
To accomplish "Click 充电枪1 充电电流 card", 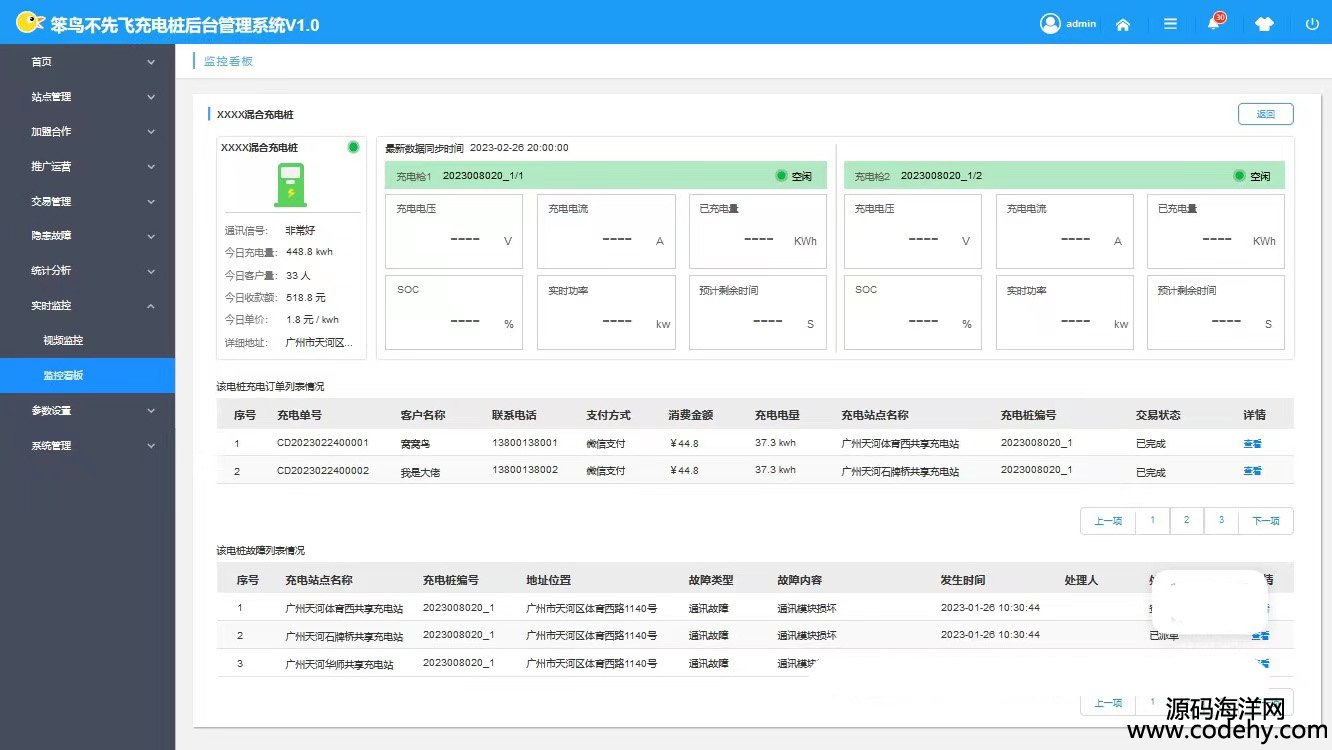I will point(606,231).
